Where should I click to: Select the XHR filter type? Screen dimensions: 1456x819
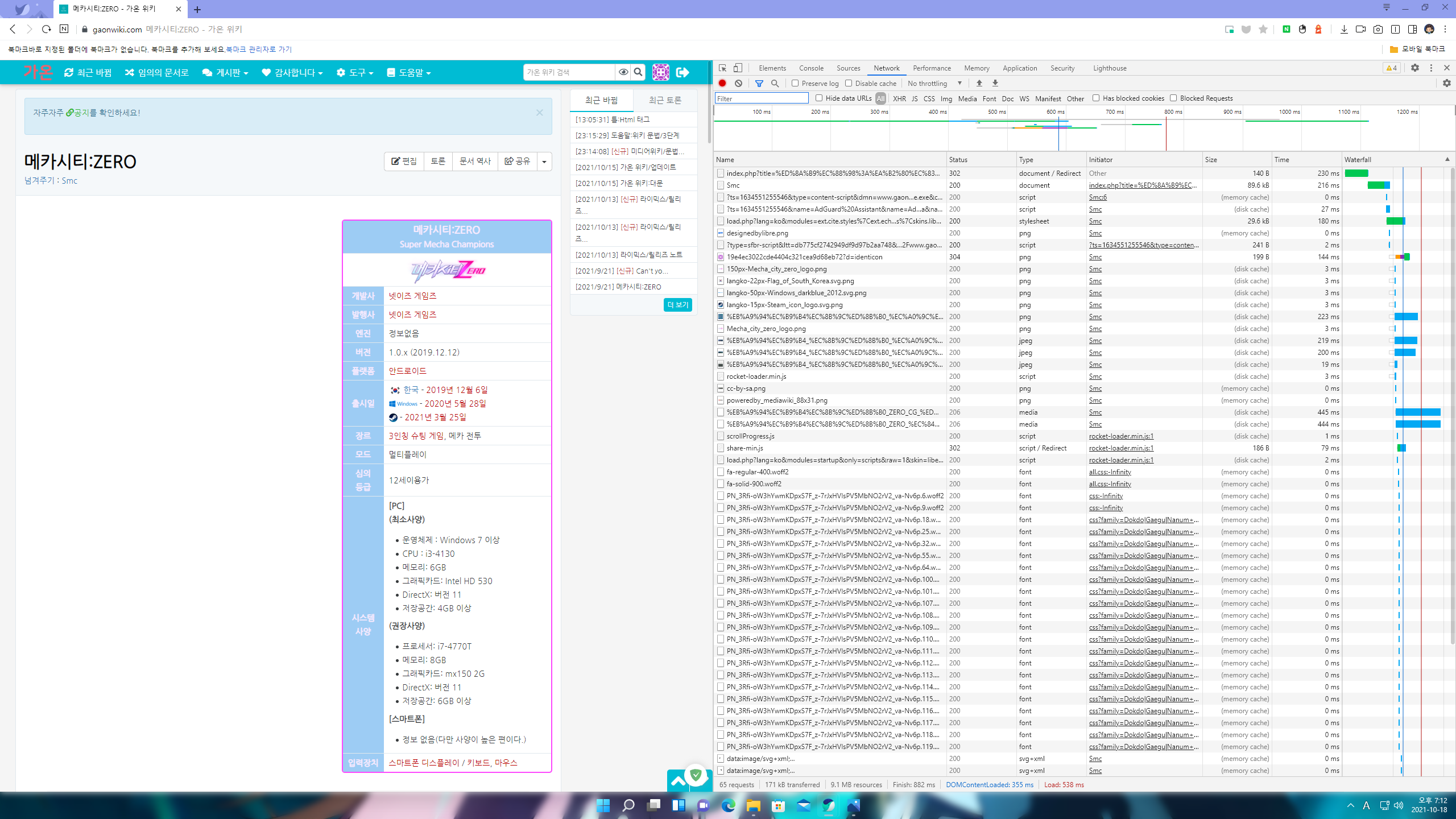coord(899,98)
